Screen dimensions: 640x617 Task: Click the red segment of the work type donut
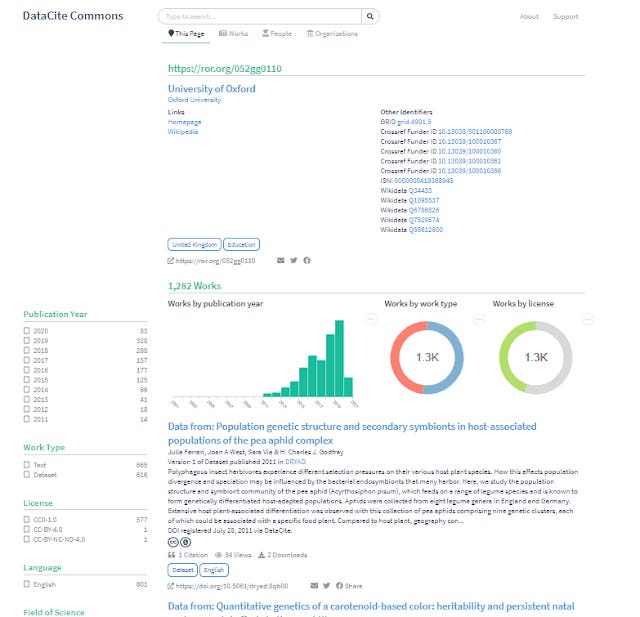click(396, 357)
